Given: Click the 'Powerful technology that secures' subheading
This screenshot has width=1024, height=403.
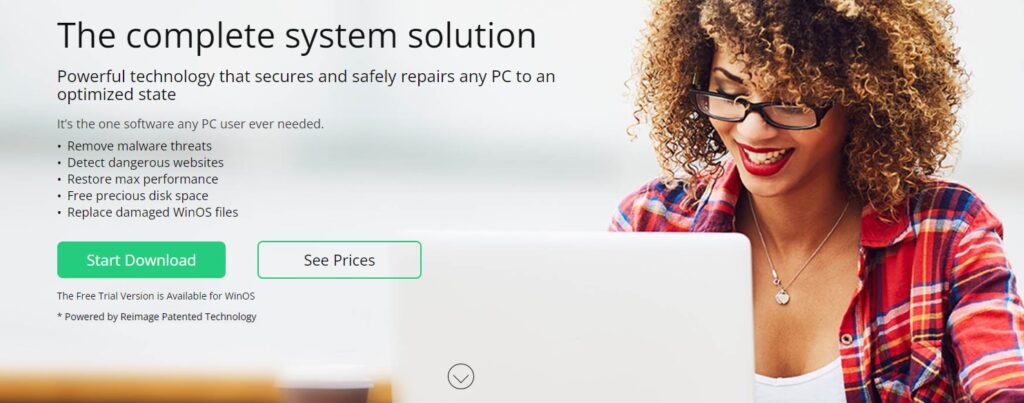Looking at the screenshot, I should pos(306,86).
